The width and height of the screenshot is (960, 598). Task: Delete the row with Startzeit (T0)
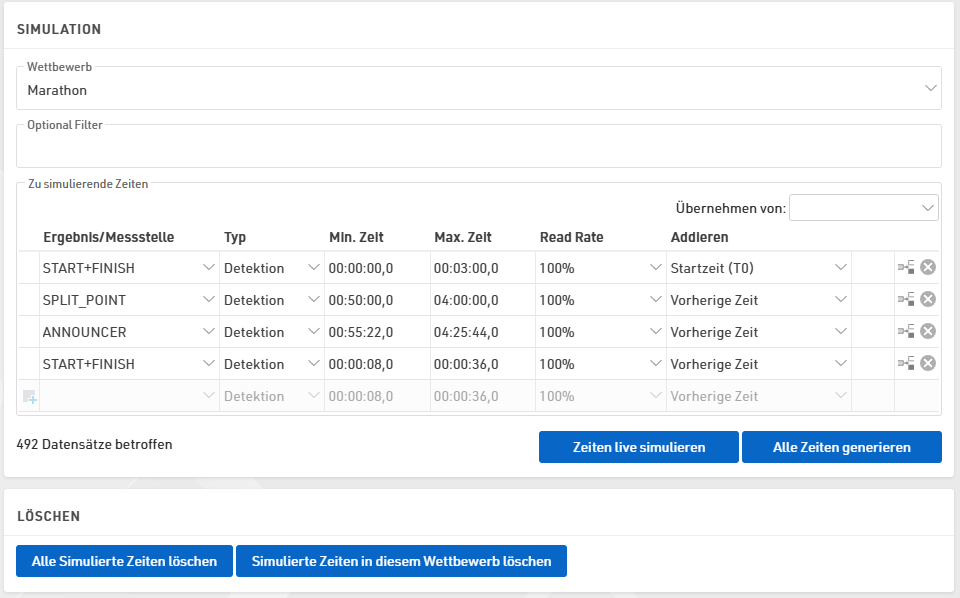[x=927, y=267]
